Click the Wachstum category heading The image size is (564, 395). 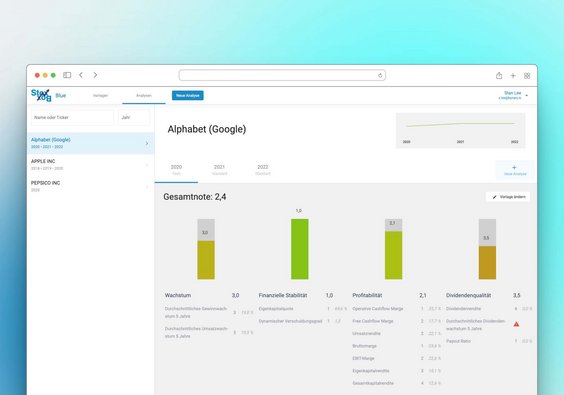pyautogui.click(x=178, y=295)
